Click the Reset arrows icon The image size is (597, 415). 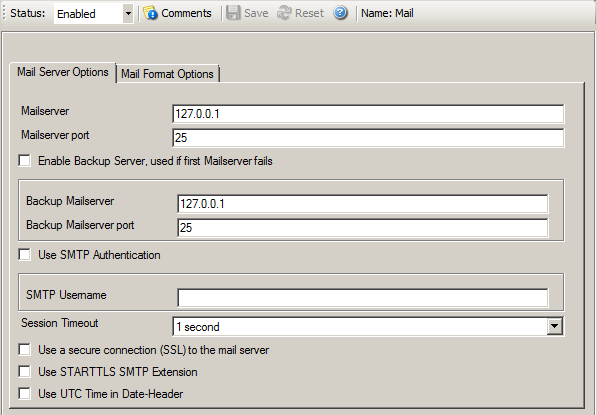[x=284, y=13]
